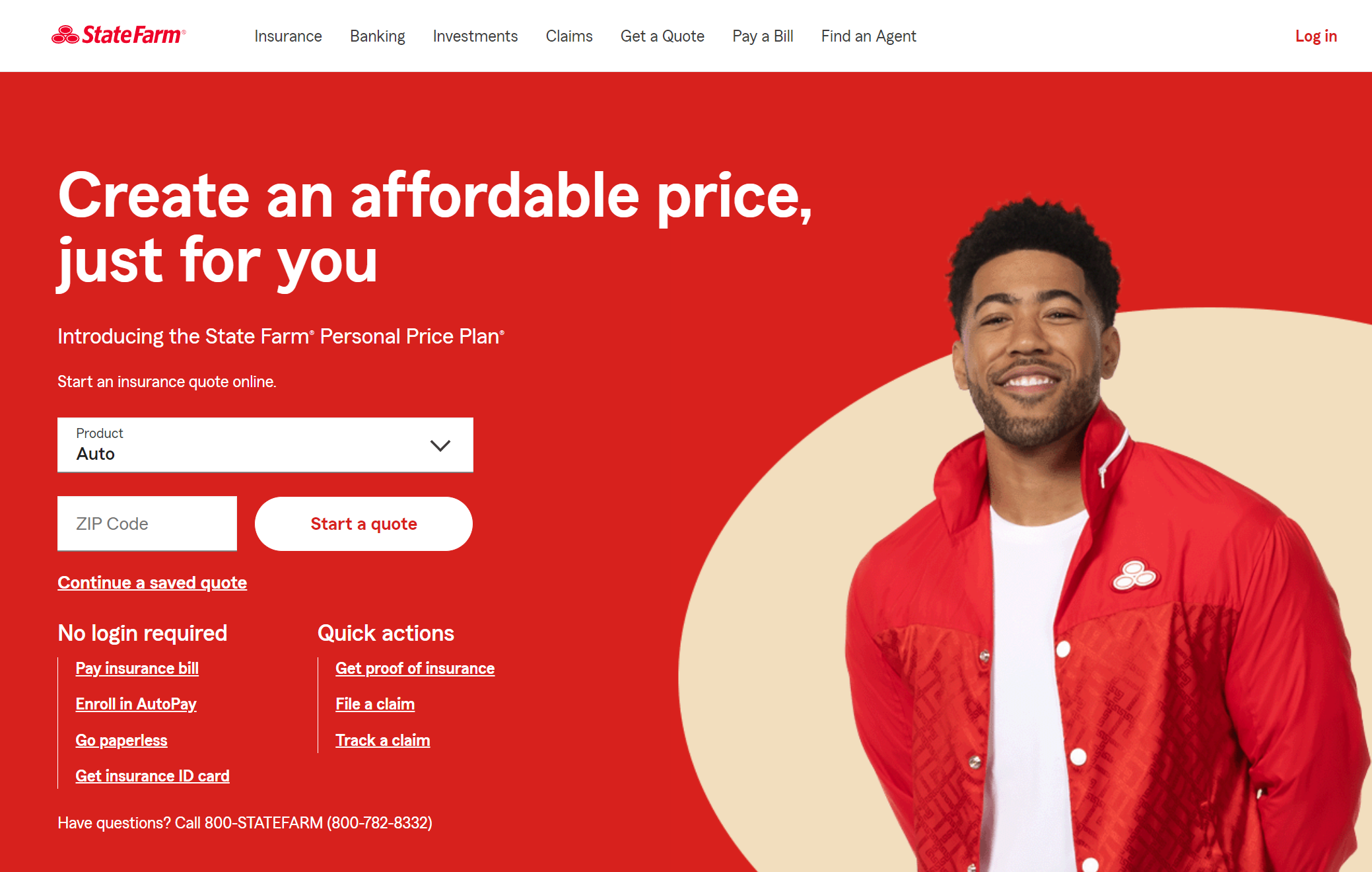Screen dimensions: 1372x872
Task: Select Pay insurance bill link
Action: 137,668
